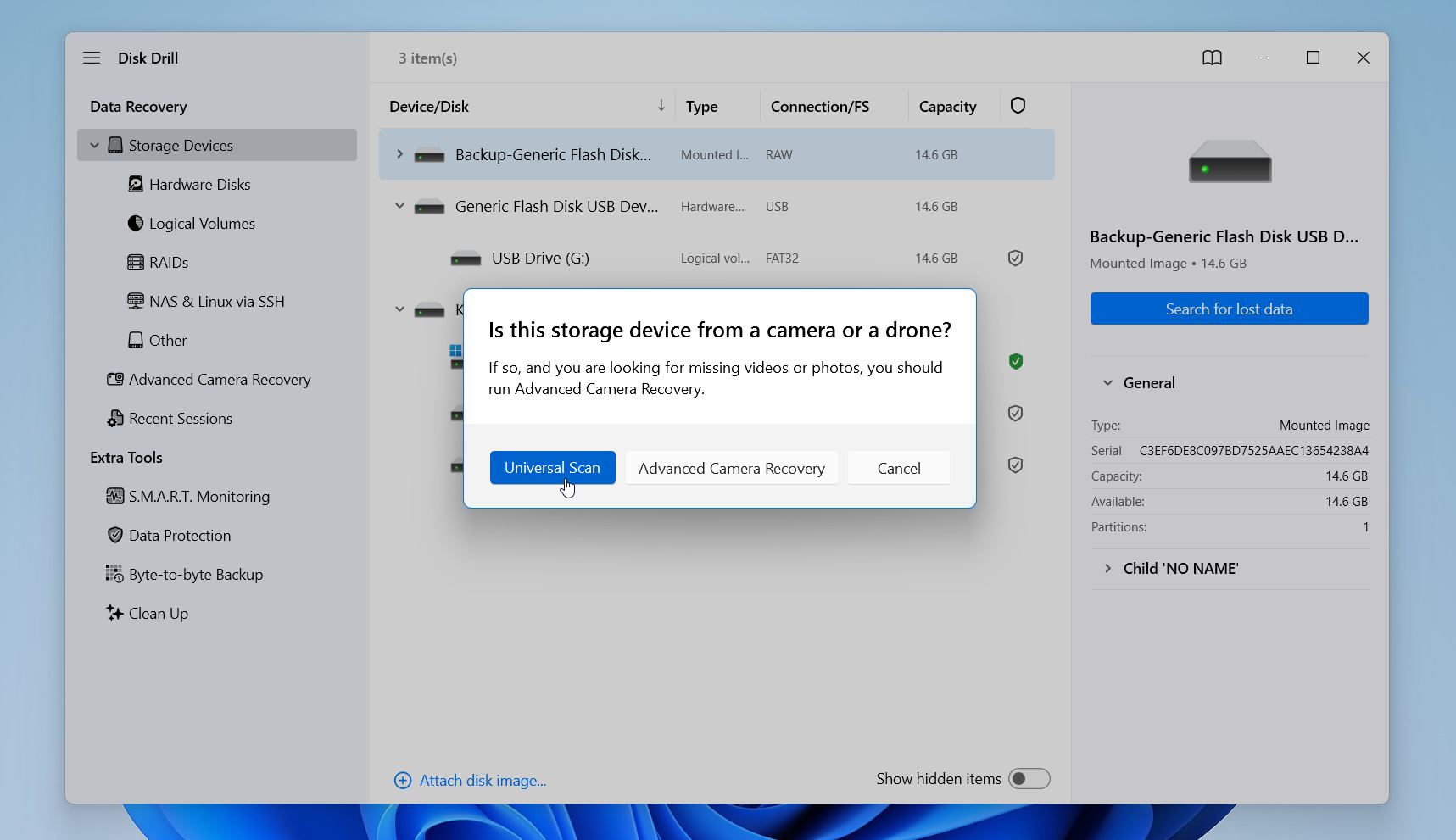Click the Partitions value 1
Viewport: 1456px width, 840px height.
click(1366, 526)
